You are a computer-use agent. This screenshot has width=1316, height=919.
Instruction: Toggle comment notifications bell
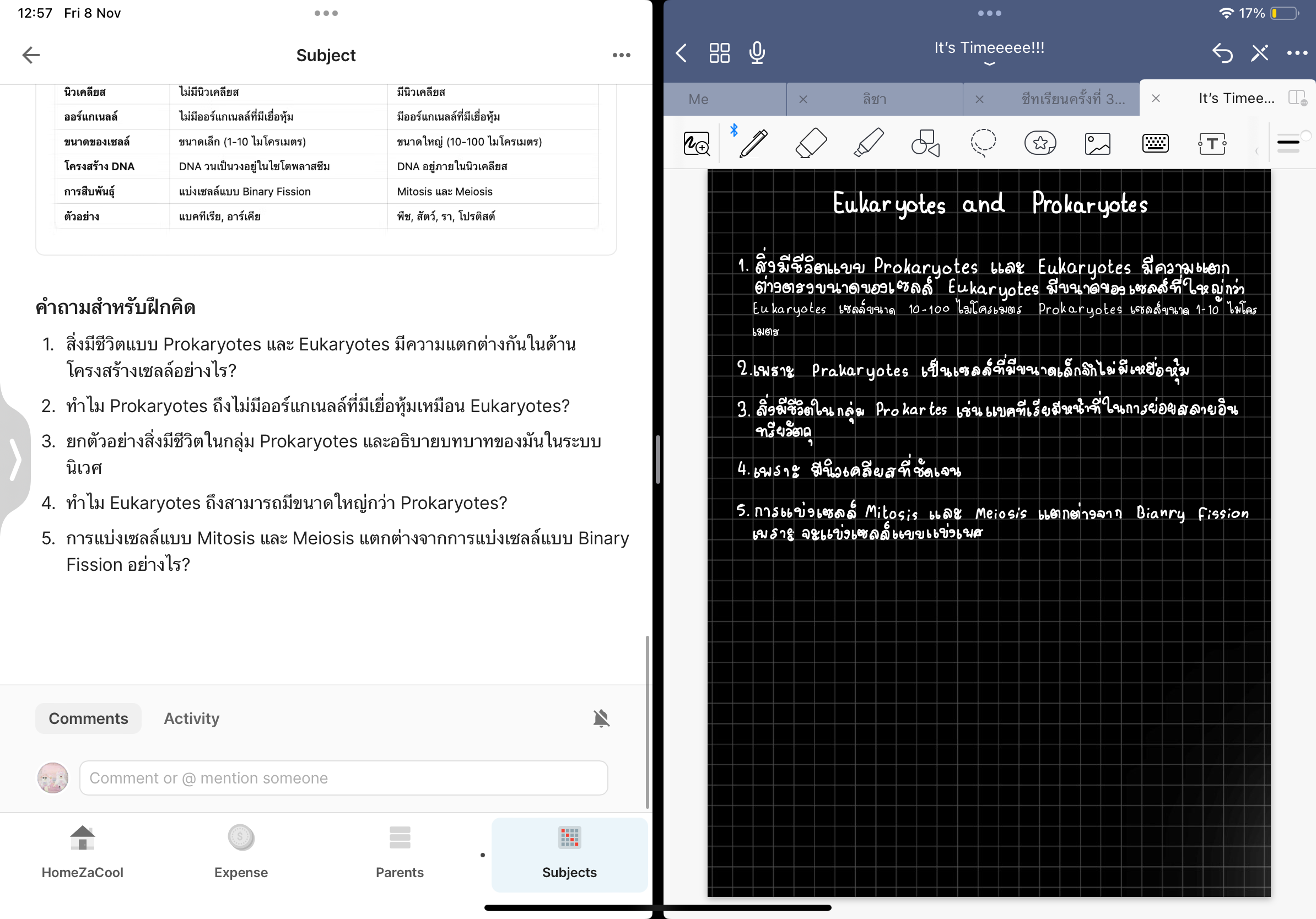(x=601, y=718)
